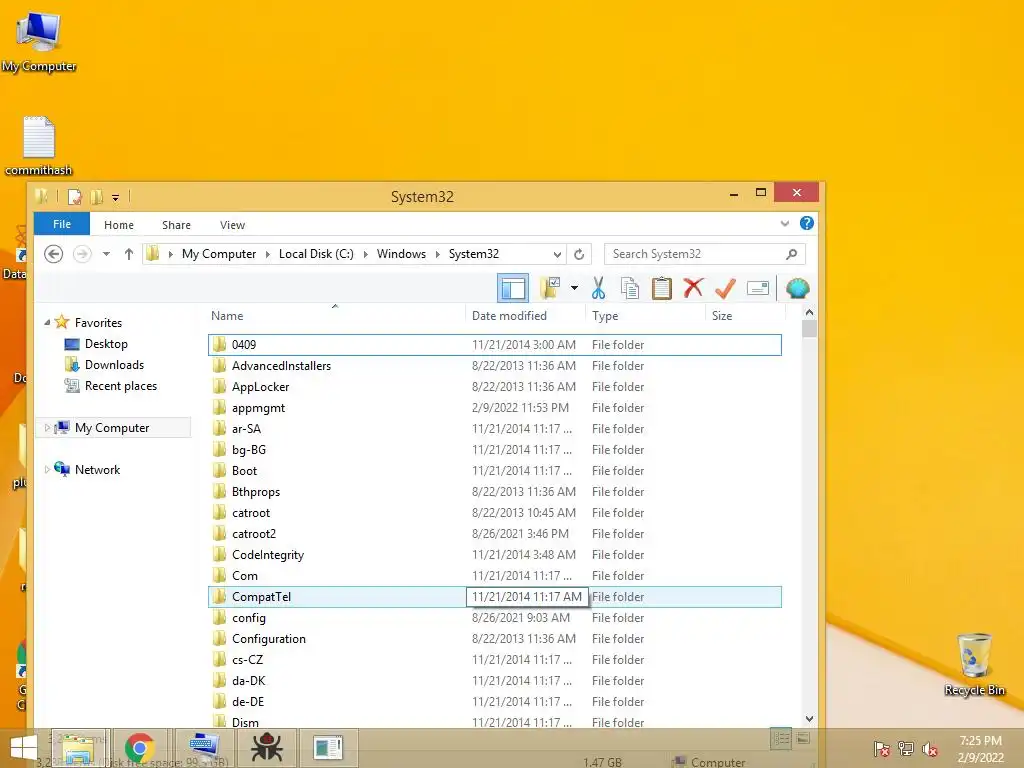Switch to details view in status bar
Viewport: 1024px width, 768px height.
tap(781, 739)
